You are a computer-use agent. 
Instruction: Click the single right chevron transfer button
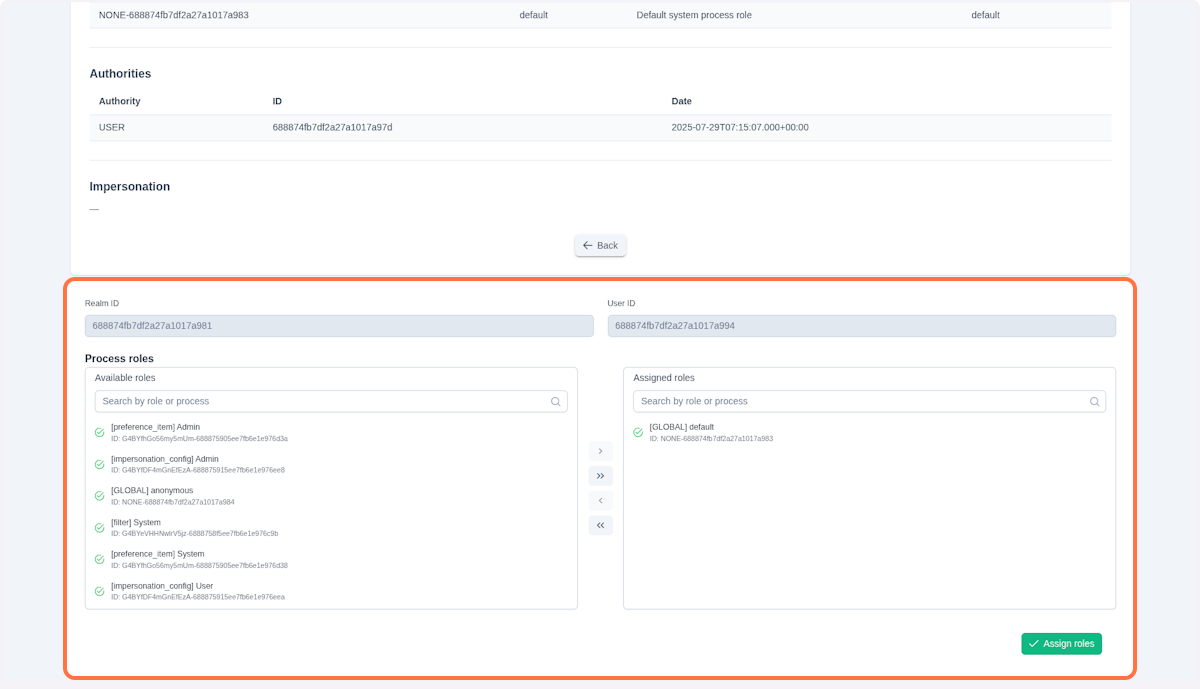click(x=600, y=451)
